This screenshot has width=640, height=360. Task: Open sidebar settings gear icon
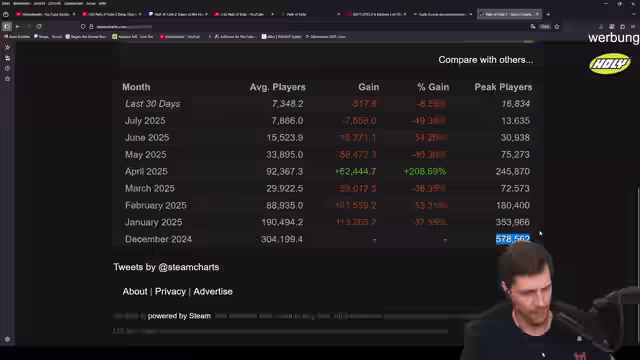click(7, 339)
